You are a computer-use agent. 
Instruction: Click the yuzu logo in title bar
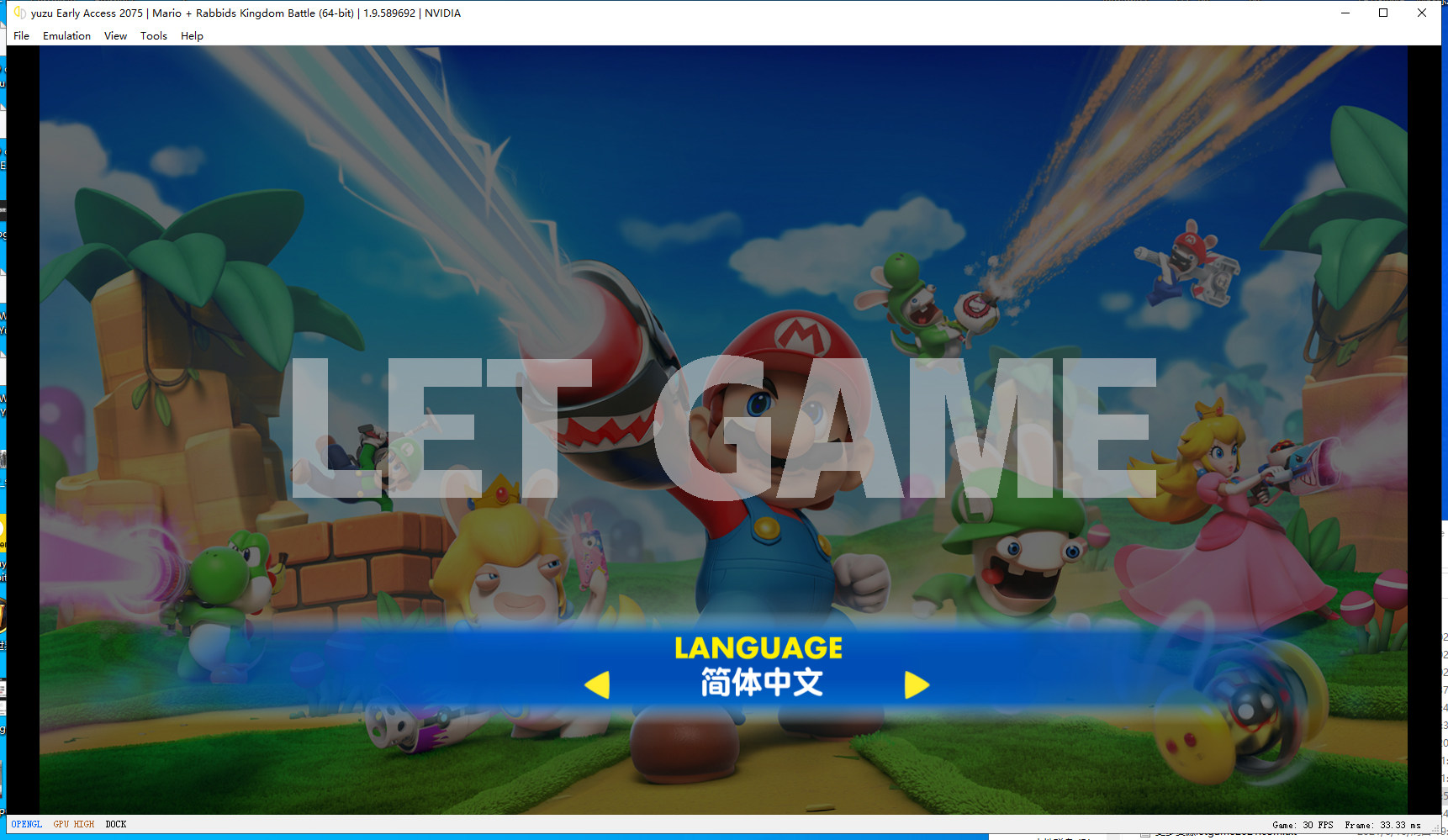19,13
